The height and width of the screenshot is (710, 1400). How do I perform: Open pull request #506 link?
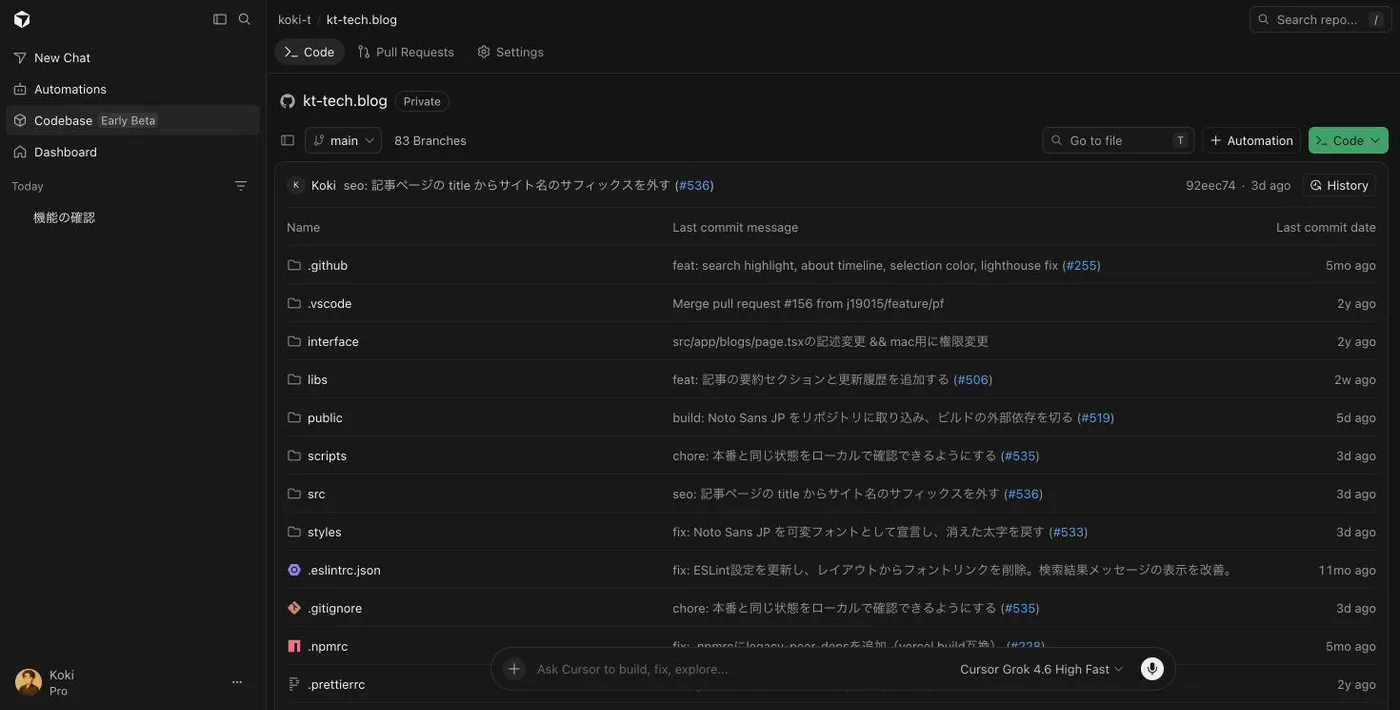[973, 379]
